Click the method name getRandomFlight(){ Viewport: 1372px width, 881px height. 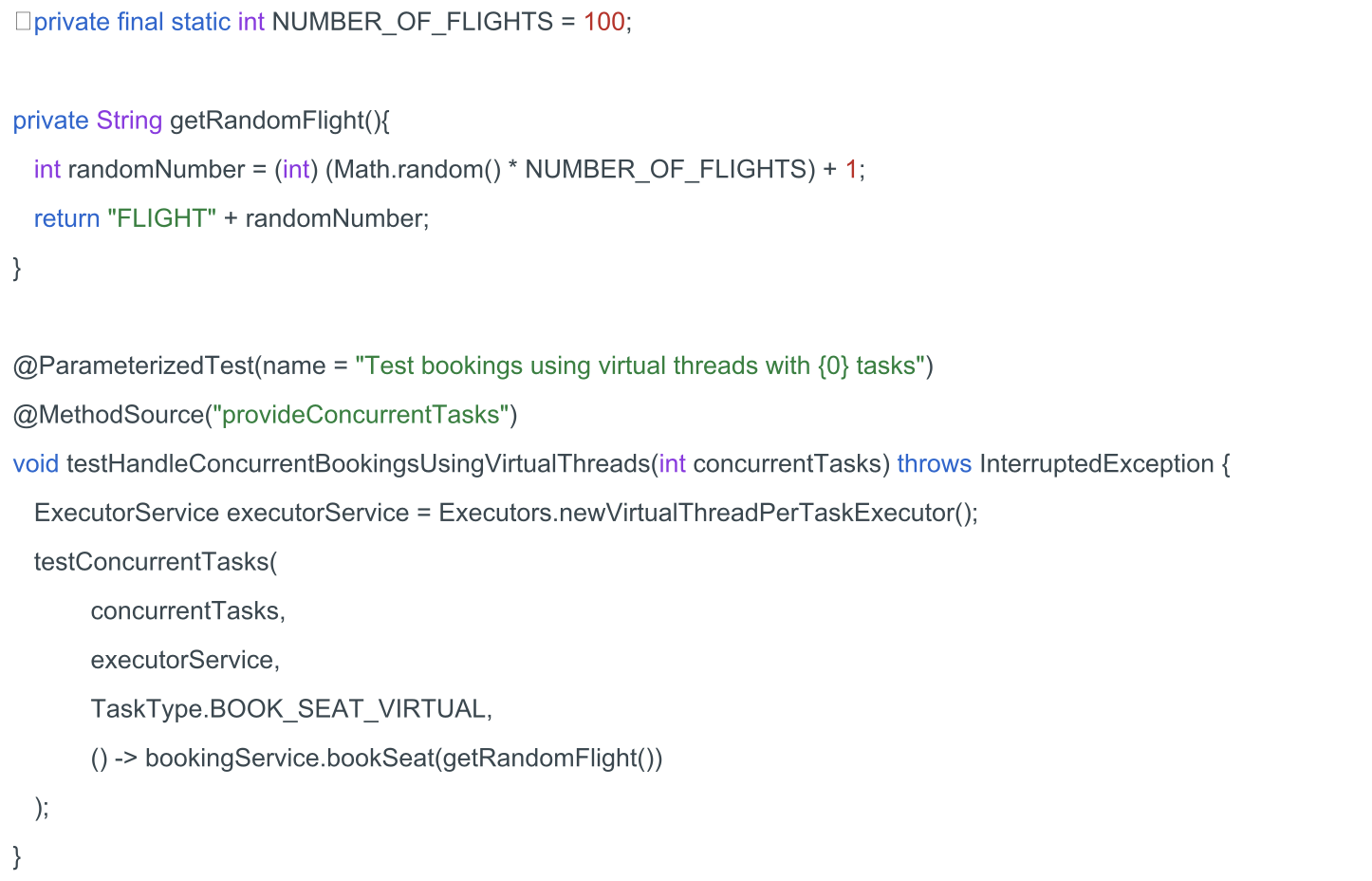click(x=280, y=121)
